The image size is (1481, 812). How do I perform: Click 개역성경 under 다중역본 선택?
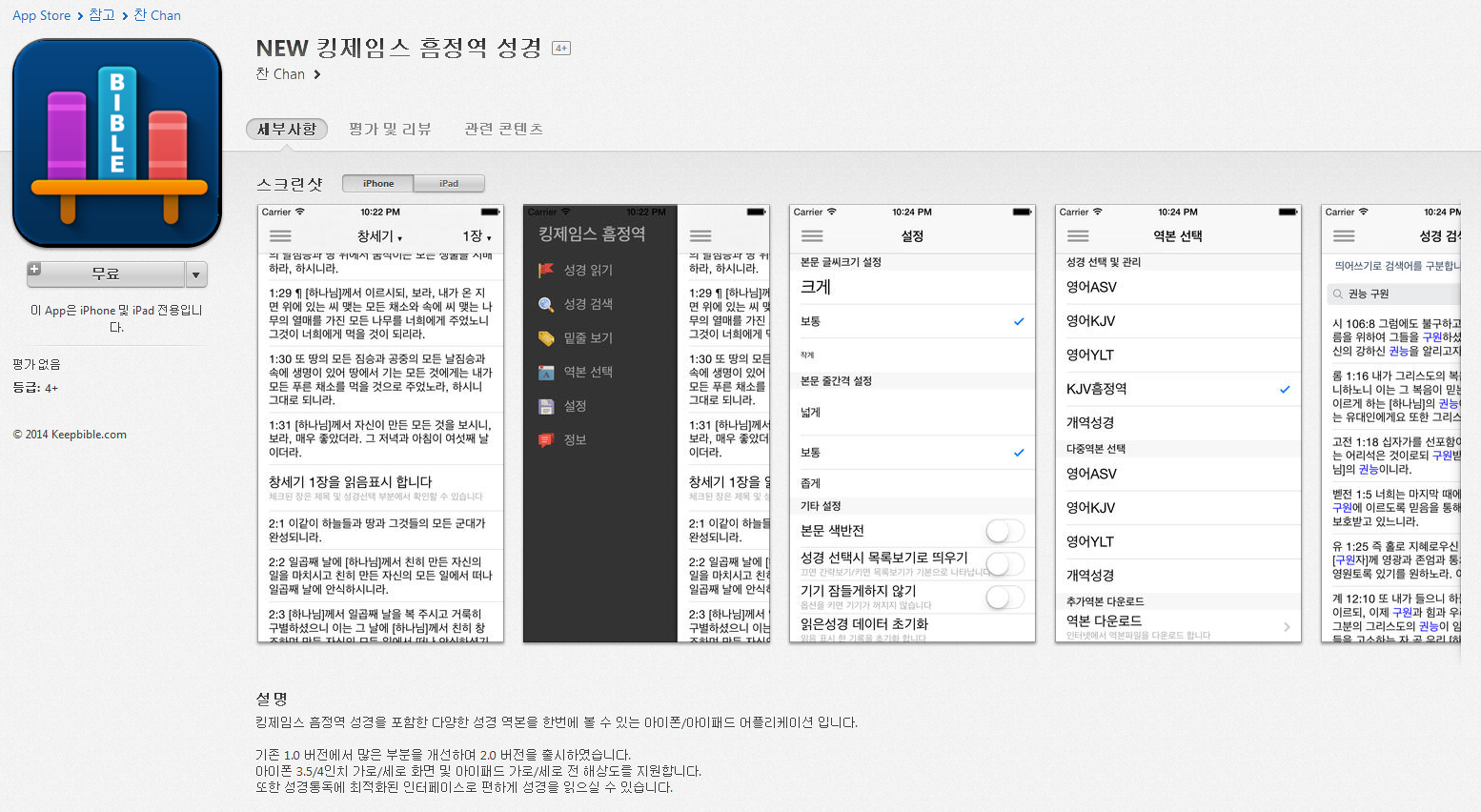tap(1178, 576)
